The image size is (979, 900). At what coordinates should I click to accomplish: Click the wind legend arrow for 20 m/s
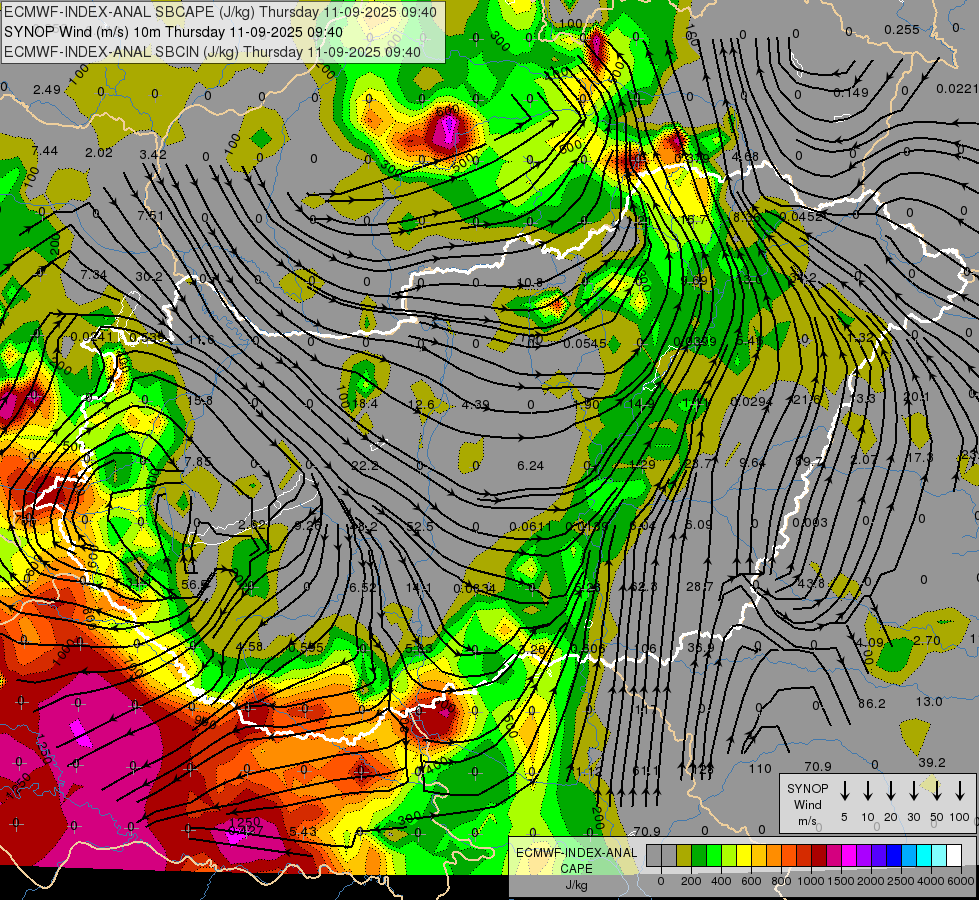click(x=891, y=790)
